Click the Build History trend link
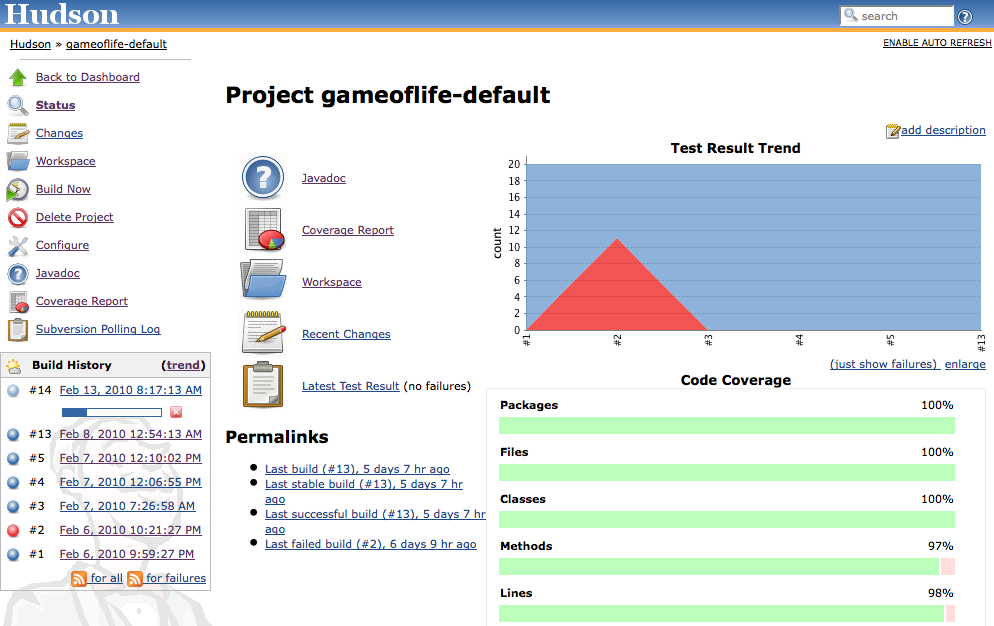This screenshot has height=626, width=994. (x=183, y=365)
